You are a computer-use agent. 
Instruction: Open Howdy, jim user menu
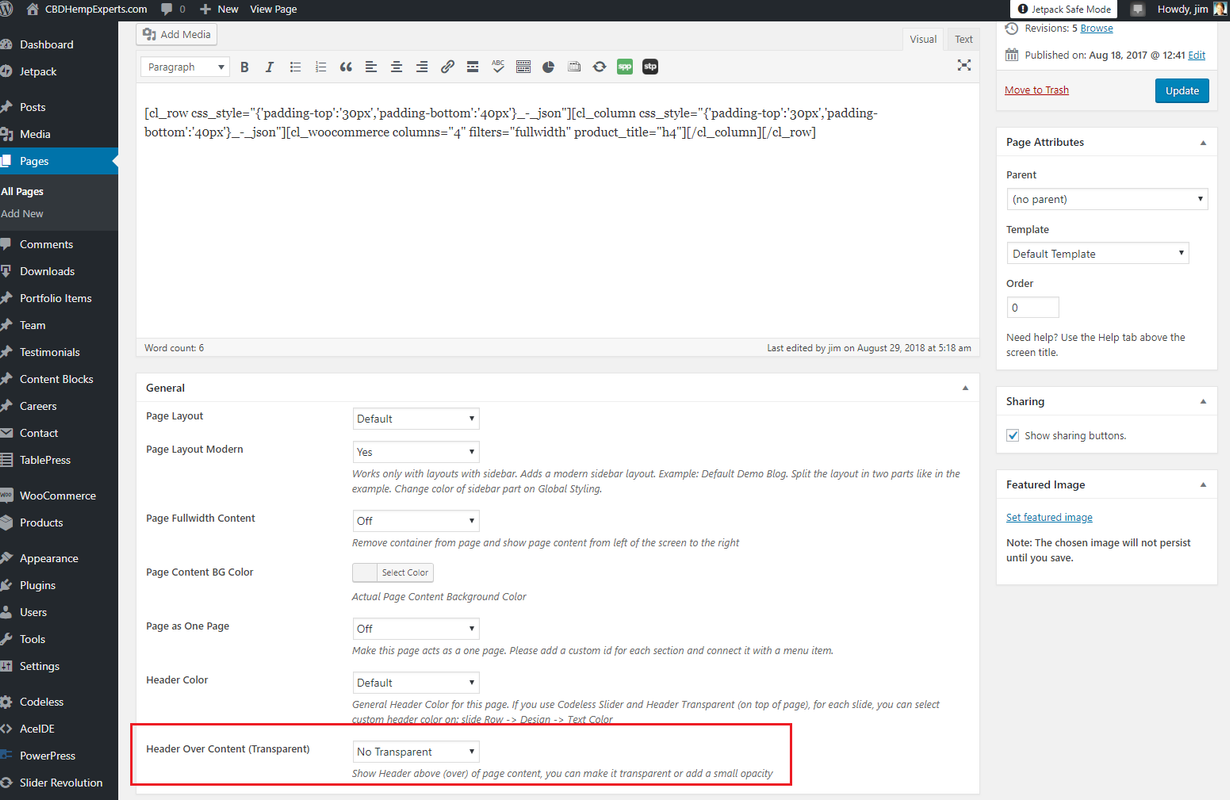tap(1192, 9)
